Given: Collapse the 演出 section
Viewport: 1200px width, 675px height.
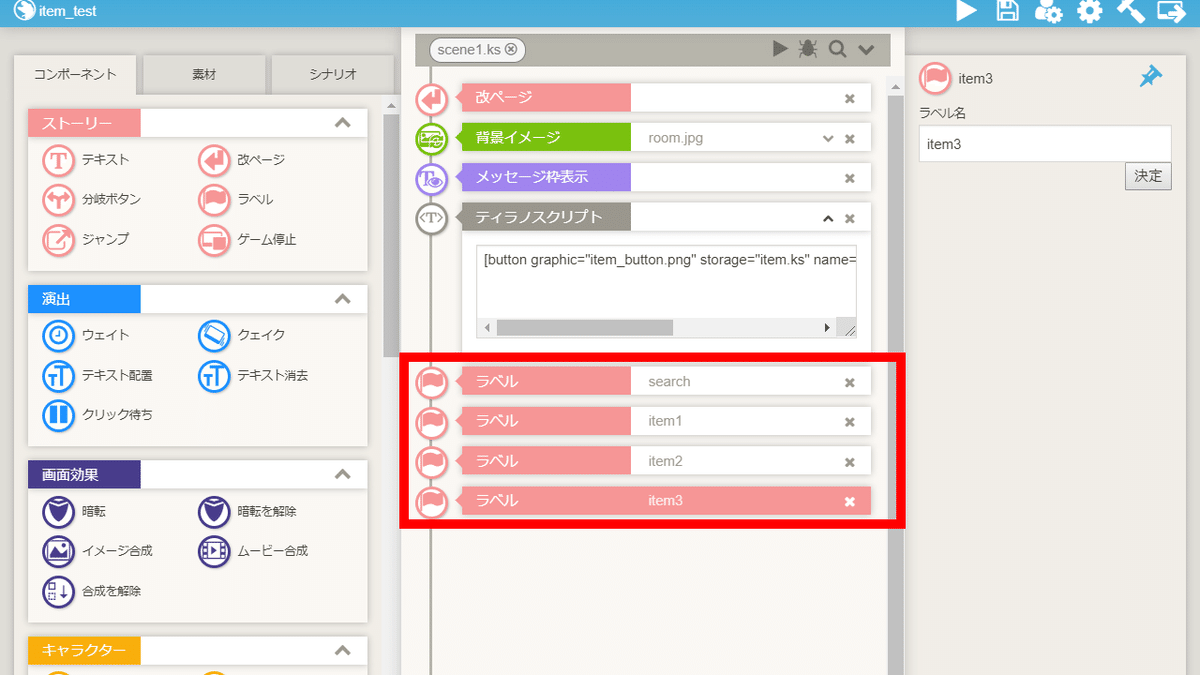Looking at the screenshot, I should point(342,299).
